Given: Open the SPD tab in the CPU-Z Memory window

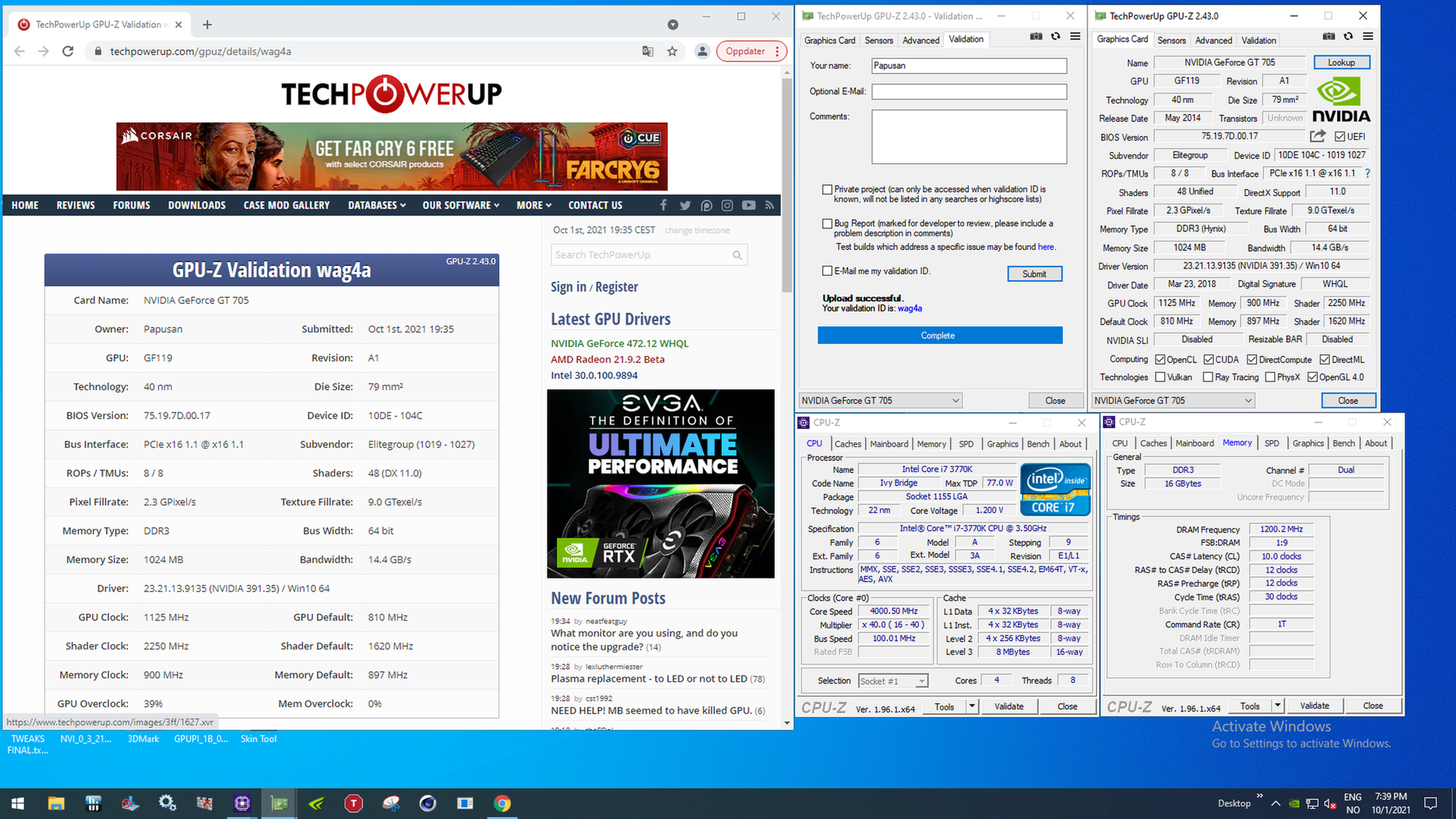Looking at the screenshot, I should pyautogui.click(x=1272, y=444).
